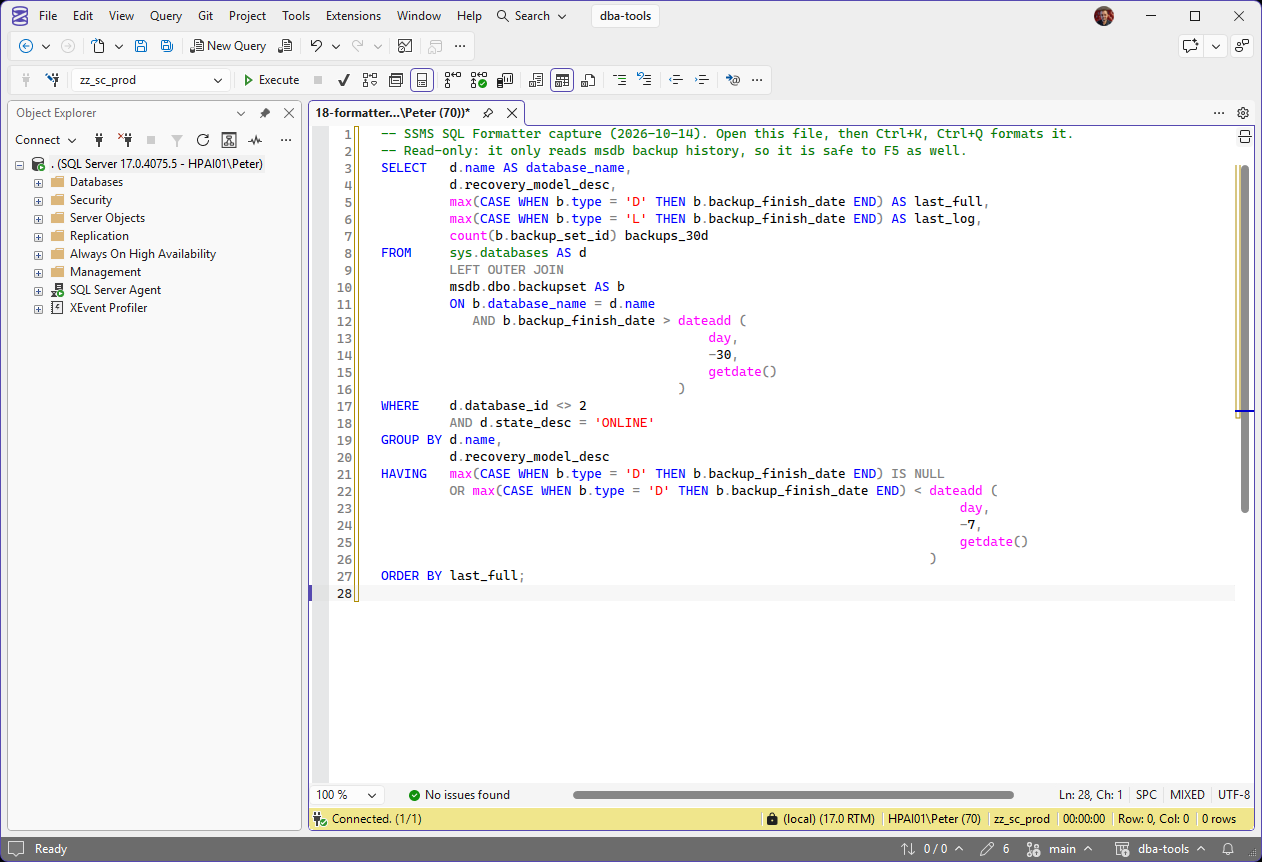Toggle Include Client Statistics
Image resolution: width=1262 pixels, height=862 pixels.
(x=505, y=80)
